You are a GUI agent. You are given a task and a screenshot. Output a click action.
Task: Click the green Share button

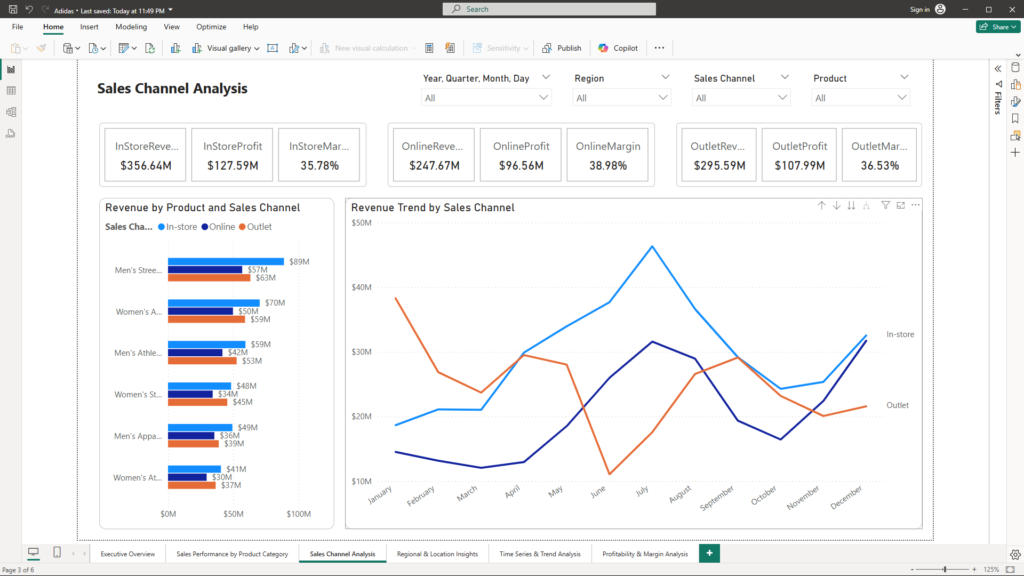point(997,27)
